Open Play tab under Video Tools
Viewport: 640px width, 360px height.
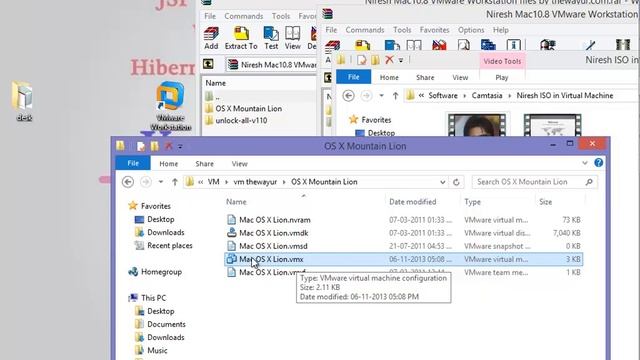502,77
